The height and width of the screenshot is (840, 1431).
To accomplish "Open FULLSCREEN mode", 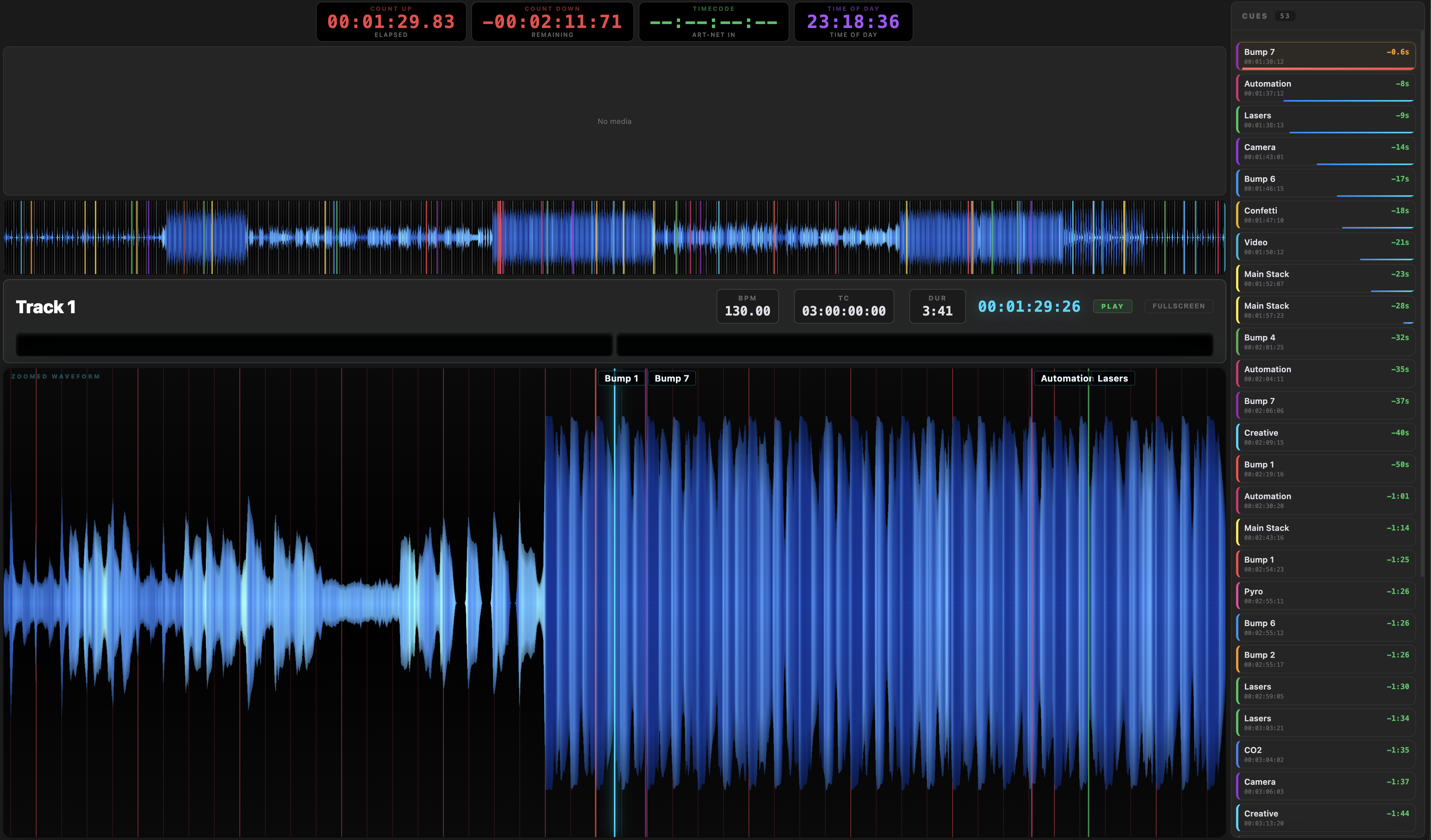I will coord(1179,306).
